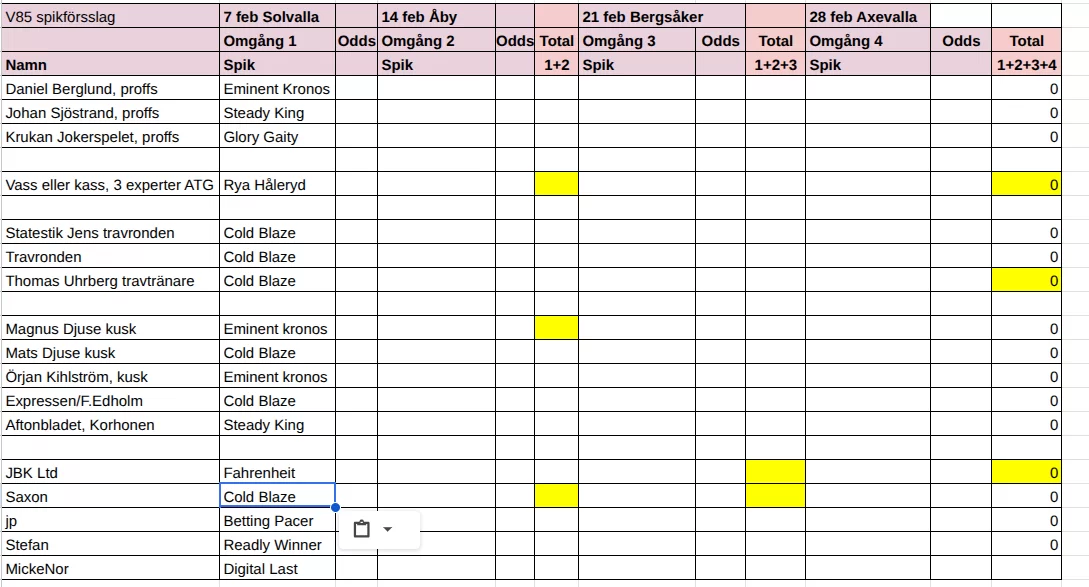Click the "Namn" column header cell
The width and height of the screenshot is (1089, 587).
110,65
